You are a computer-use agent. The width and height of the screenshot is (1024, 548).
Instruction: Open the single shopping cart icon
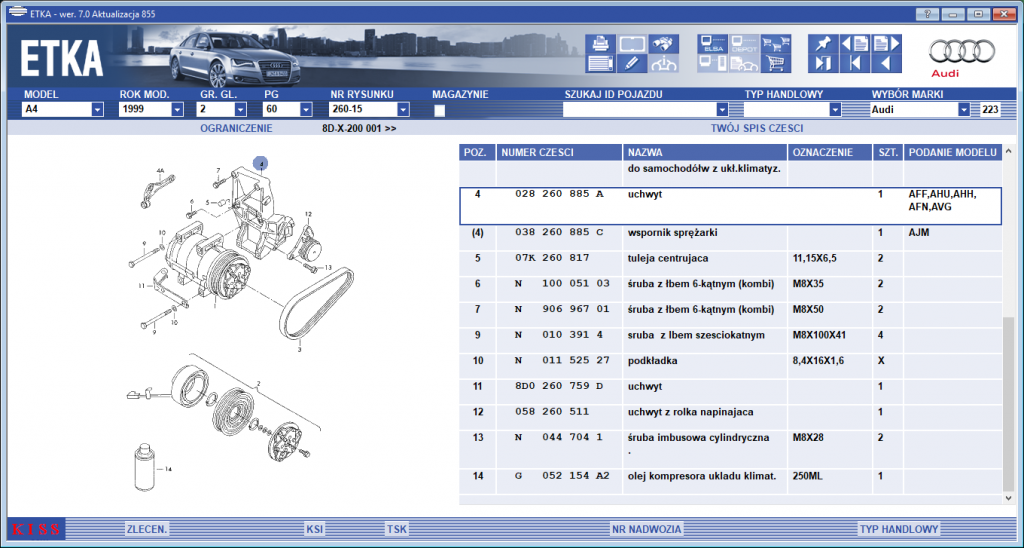[776, 63]
